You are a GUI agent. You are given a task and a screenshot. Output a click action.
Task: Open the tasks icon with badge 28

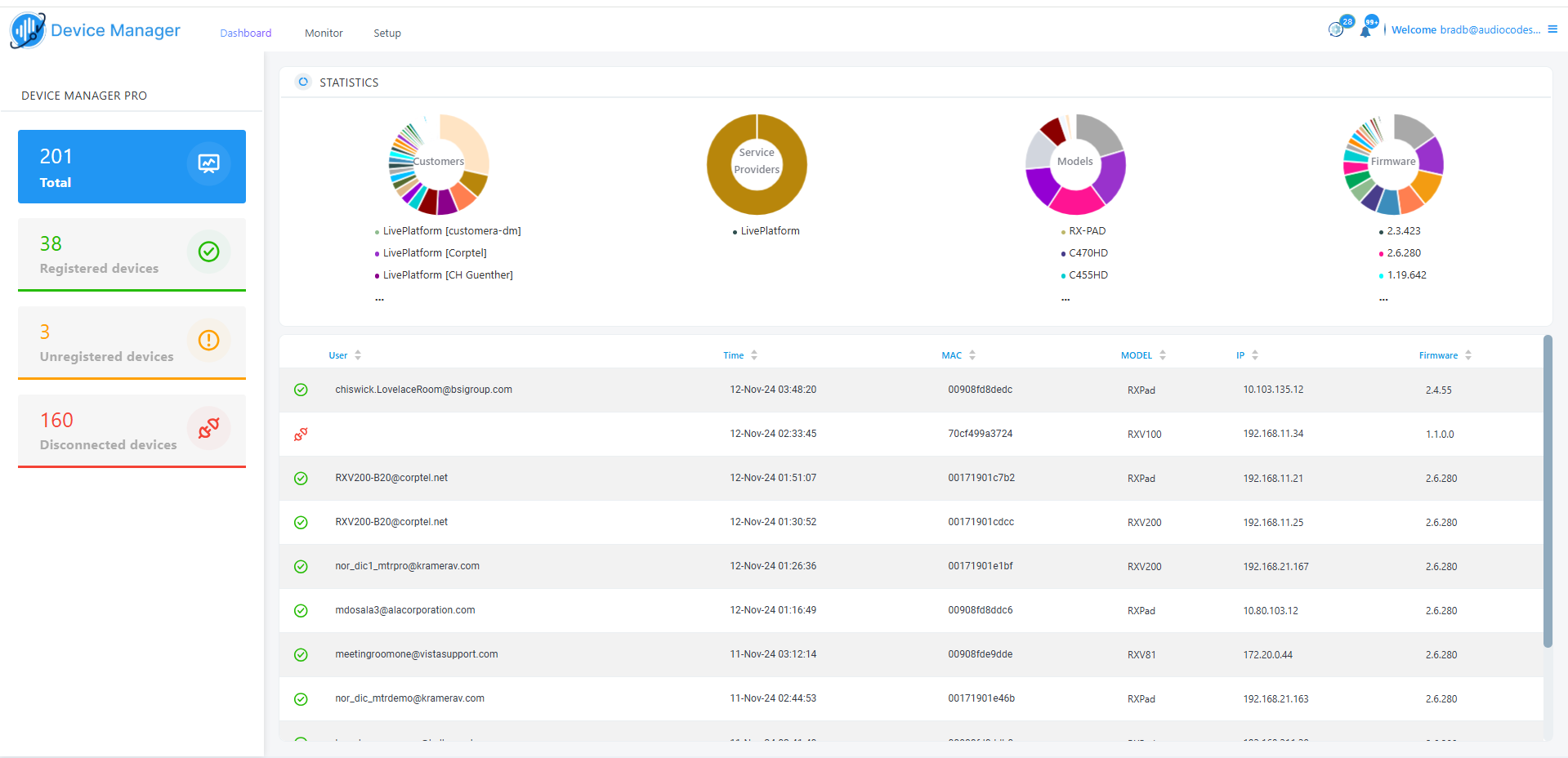(1337, 29)
